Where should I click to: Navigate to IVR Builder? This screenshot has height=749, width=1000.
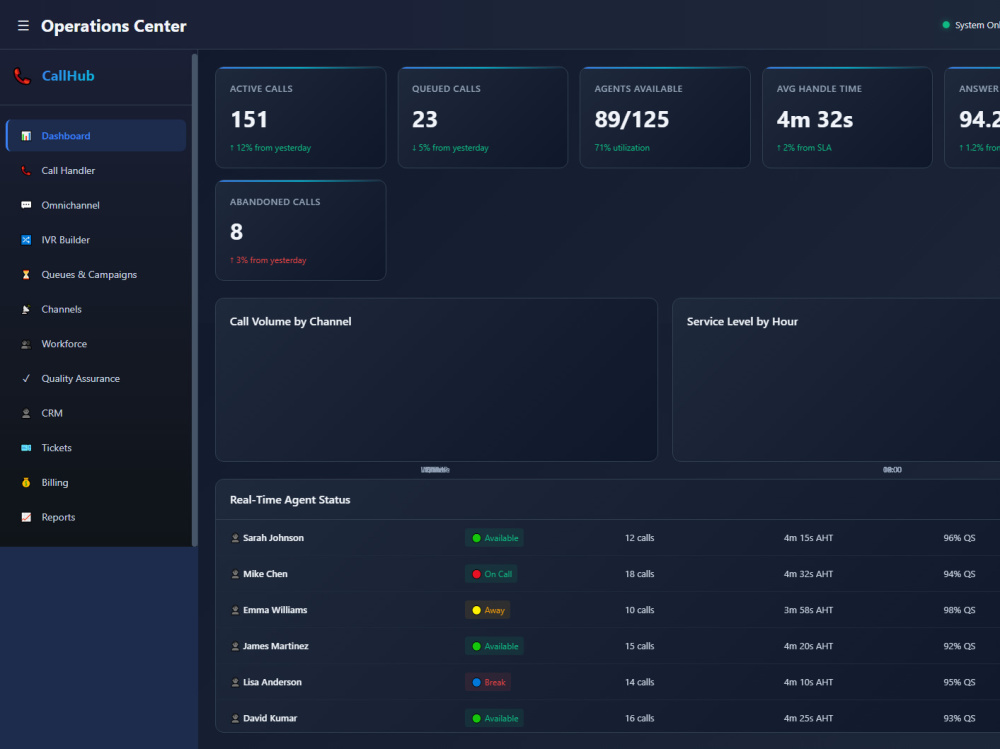[96, 240]
